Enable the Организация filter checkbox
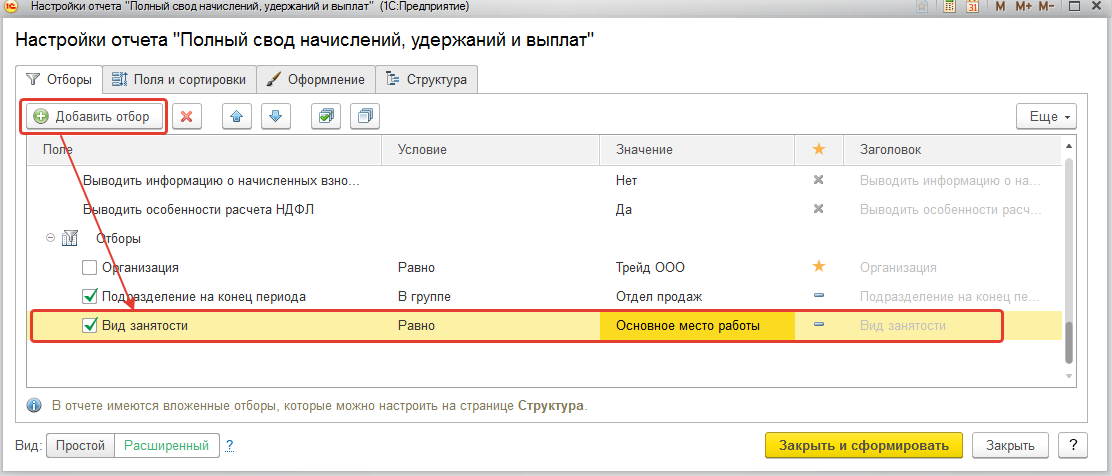1112x476 pixels. [90, 268]
